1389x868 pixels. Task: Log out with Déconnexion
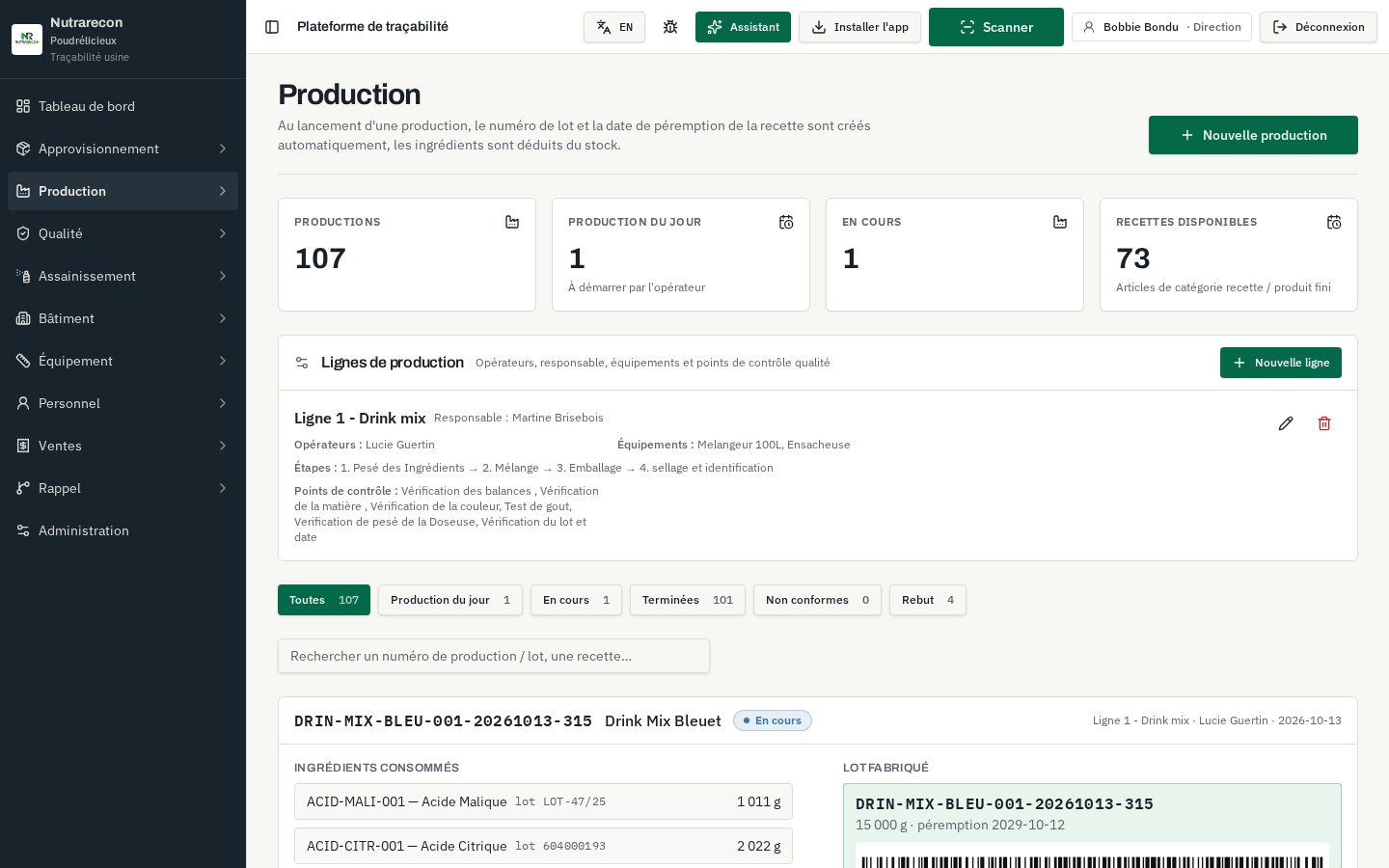(1319, 27)
